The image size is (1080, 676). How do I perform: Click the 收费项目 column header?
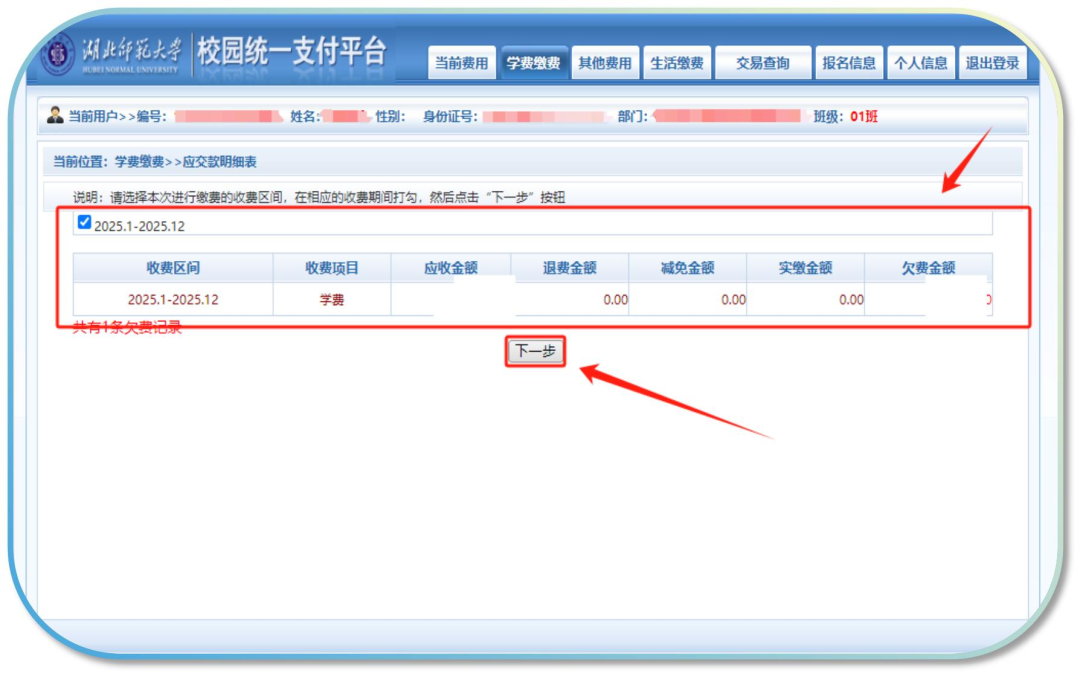click(332, 268)
